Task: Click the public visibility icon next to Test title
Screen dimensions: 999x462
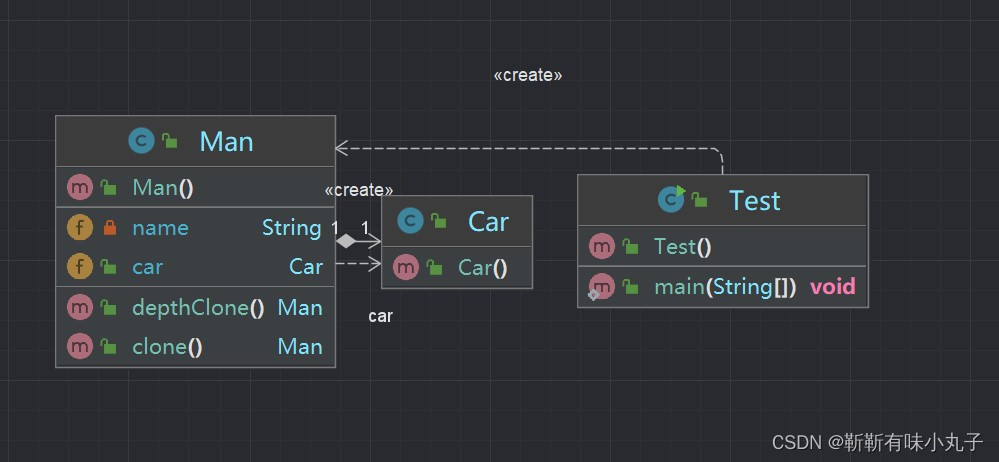Action: click(x=700, y=200)
